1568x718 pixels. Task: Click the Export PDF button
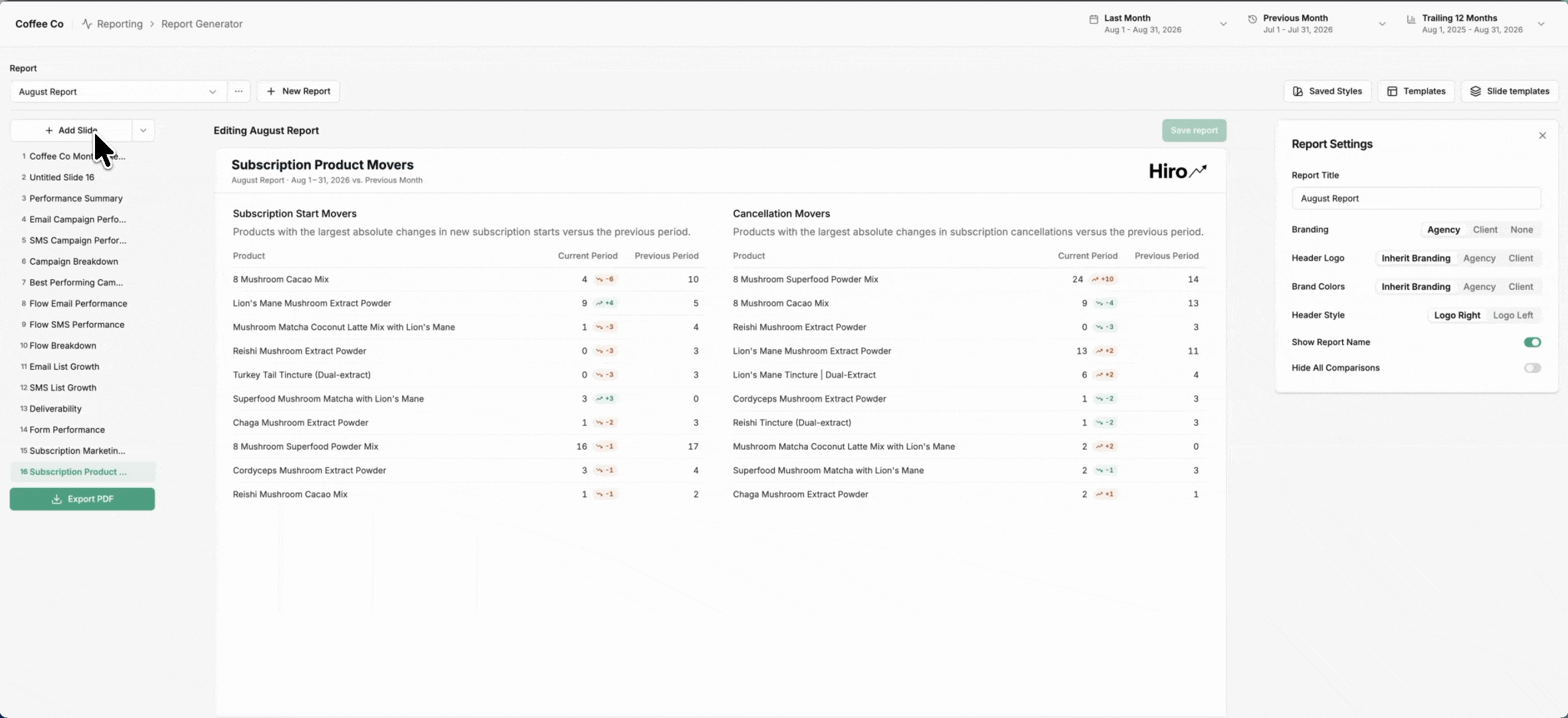point(82,499)
